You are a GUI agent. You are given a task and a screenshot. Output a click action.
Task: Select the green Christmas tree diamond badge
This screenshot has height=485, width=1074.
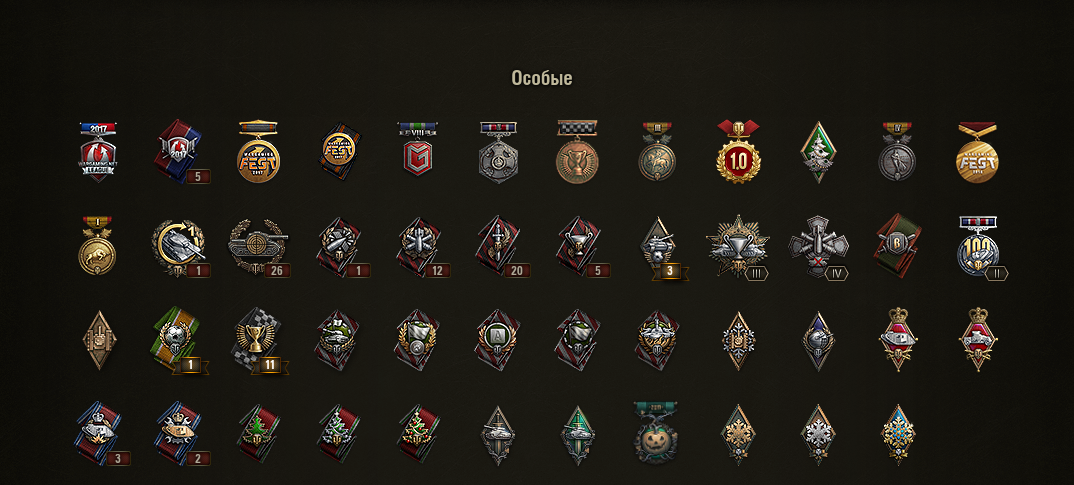[x=819, y=152]
